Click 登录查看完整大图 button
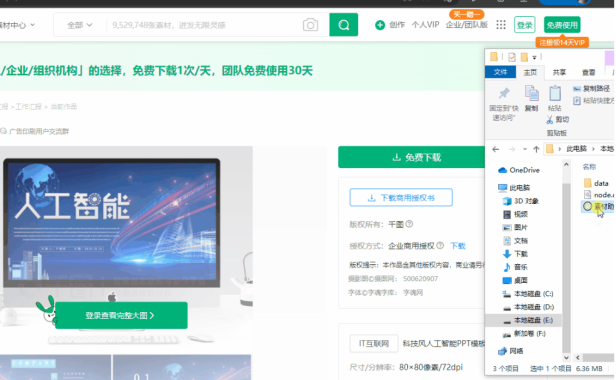This screenshot has width=616, height=380. 121,316
